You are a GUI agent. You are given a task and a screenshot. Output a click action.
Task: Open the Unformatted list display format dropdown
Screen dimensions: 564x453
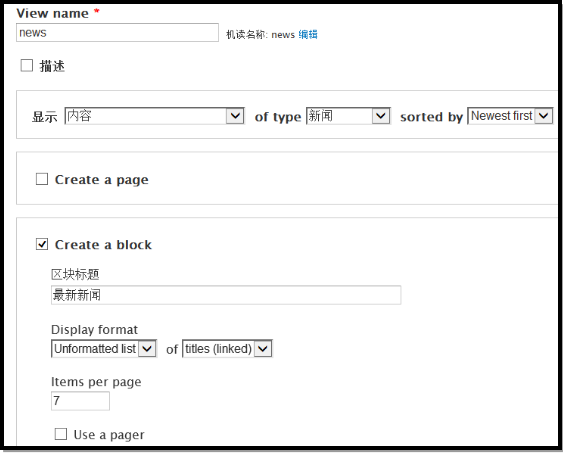pos(104,349)
